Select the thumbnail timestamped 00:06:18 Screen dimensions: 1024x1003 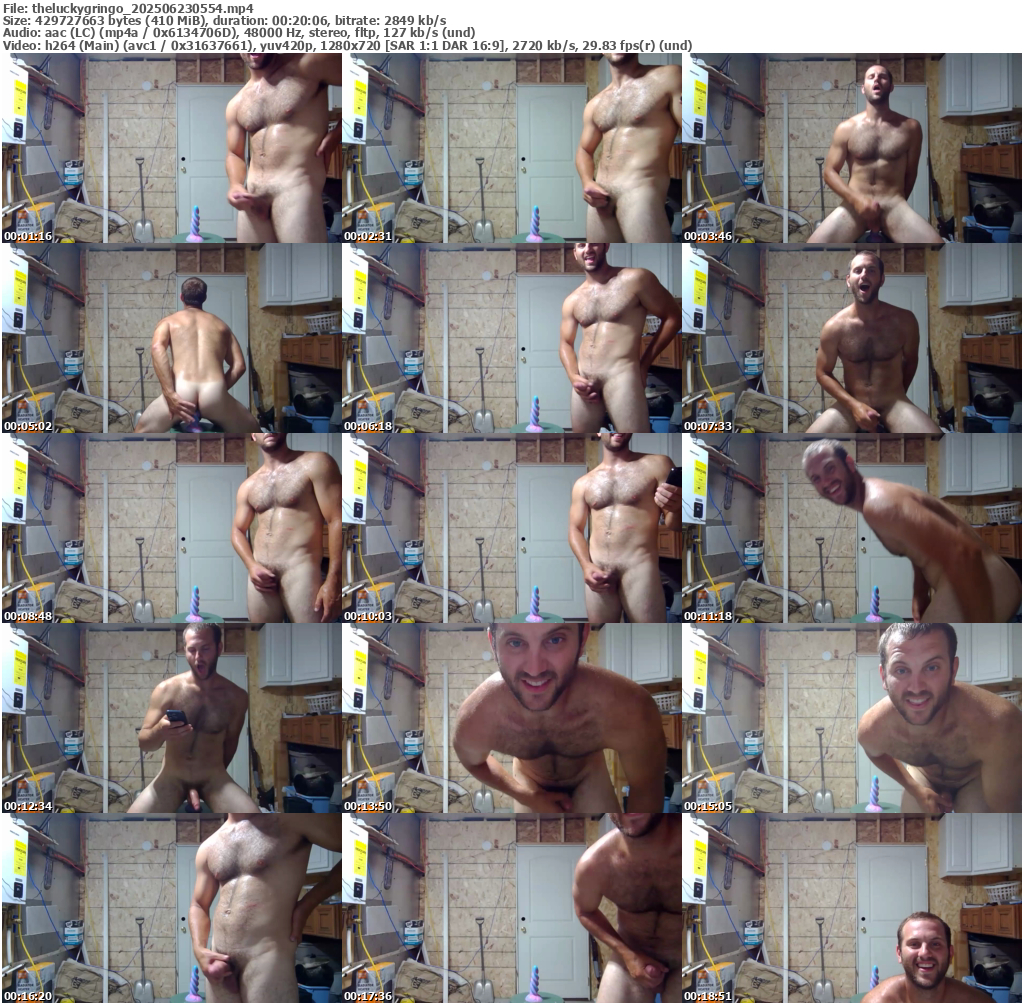512,338
